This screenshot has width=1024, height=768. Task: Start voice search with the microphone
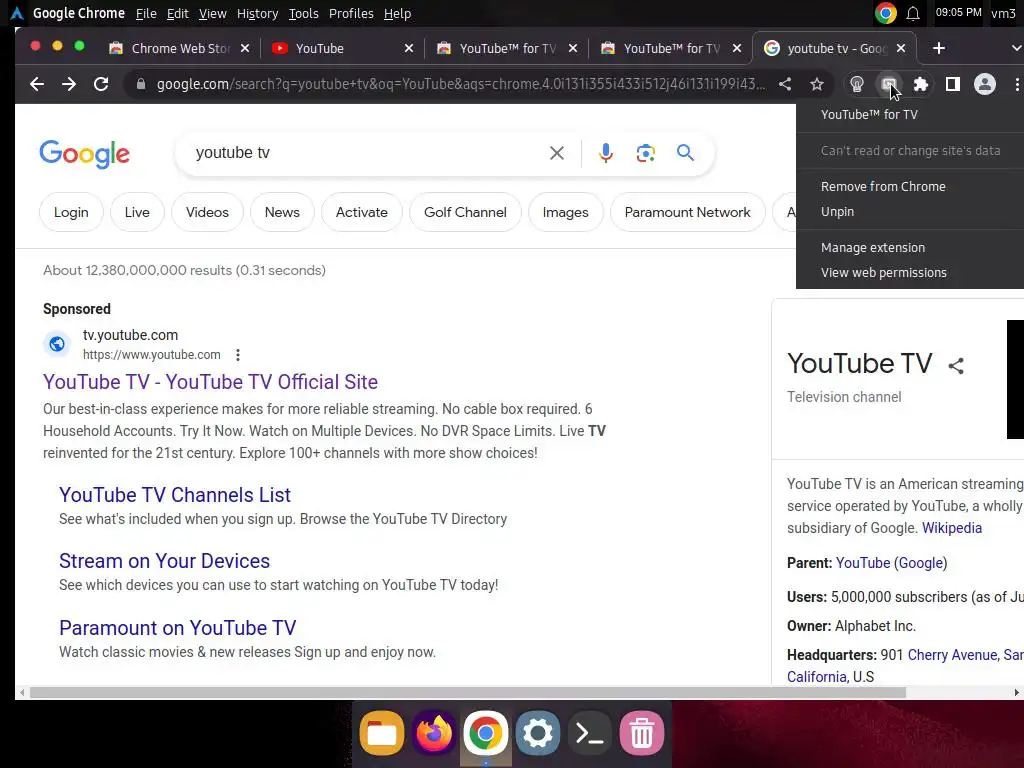coord(606,153)
